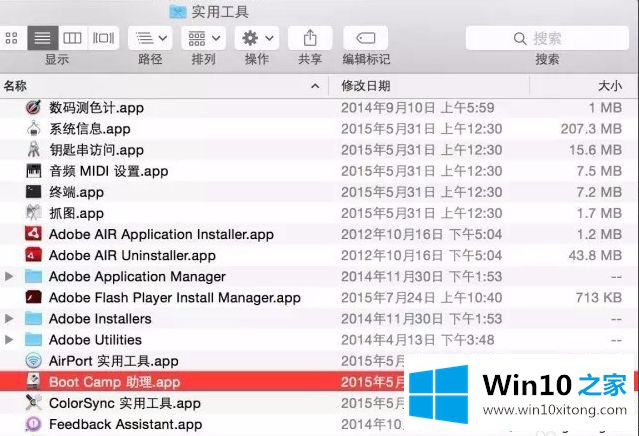Click the 207.3 MB size value
The width and height of the screenshot is (639, 436).
click(x=591, y=129)
